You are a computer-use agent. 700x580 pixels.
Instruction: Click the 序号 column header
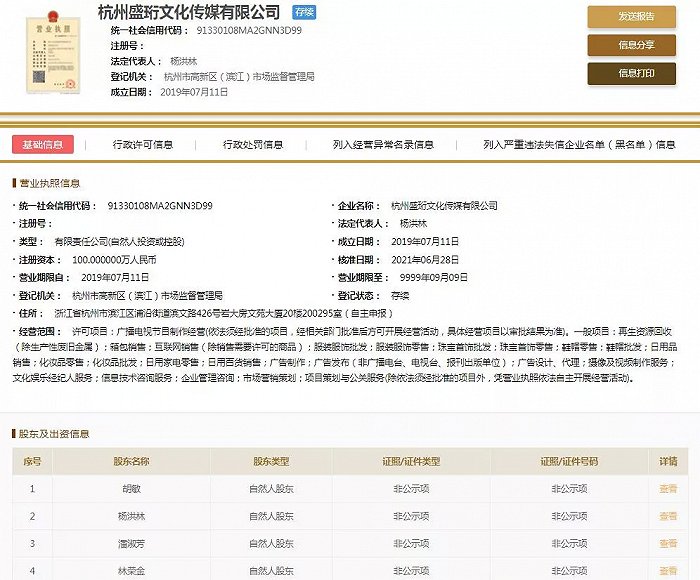(32, 462)
